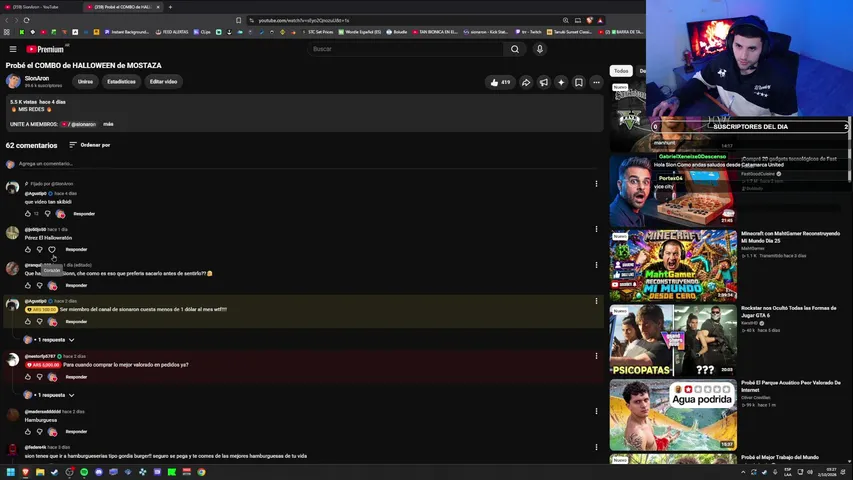The image size is (853, 480).
Task: Open 'Wordle Español (ES)' bookmark
Action: point(360,32)
